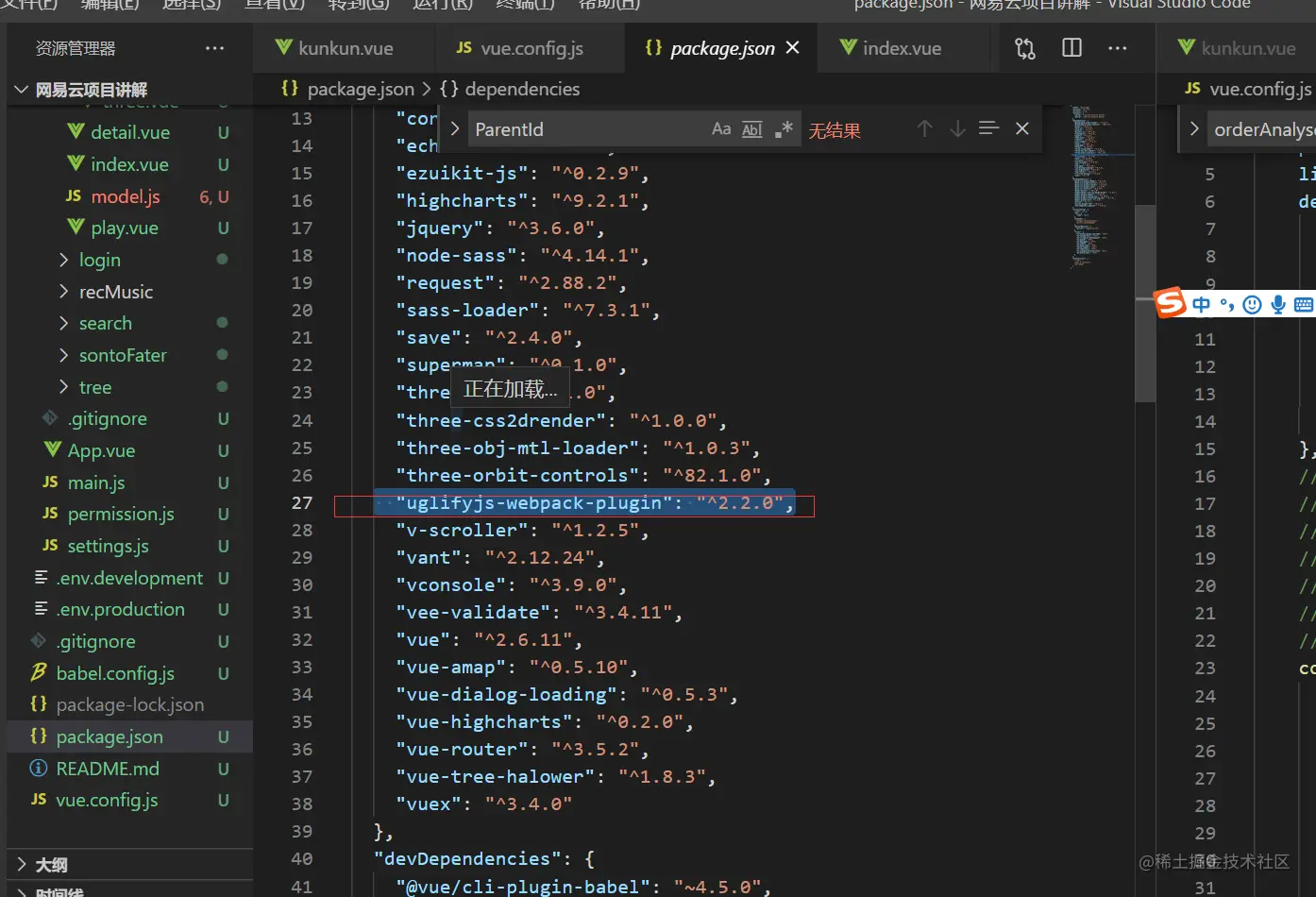Expand replace toggle in right editor find widget
The image size is (1316, 897).
(x=1194, y=129)
